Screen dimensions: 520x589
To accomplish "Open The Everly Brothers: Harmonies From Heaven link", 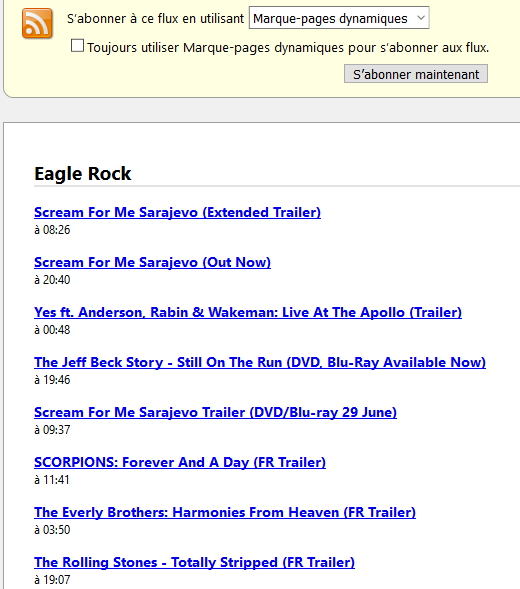I will pyautogui.click(x=225, y=512).
